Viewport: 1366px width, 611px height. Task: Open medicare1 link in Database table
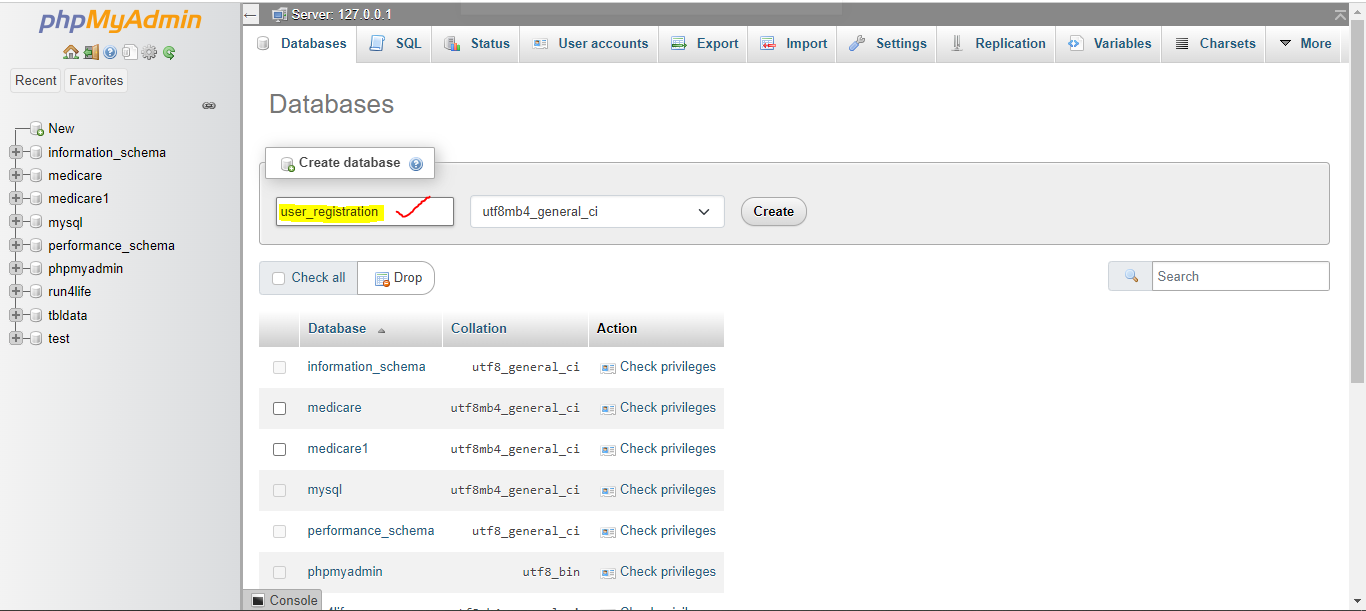click(x=338, y=449)
